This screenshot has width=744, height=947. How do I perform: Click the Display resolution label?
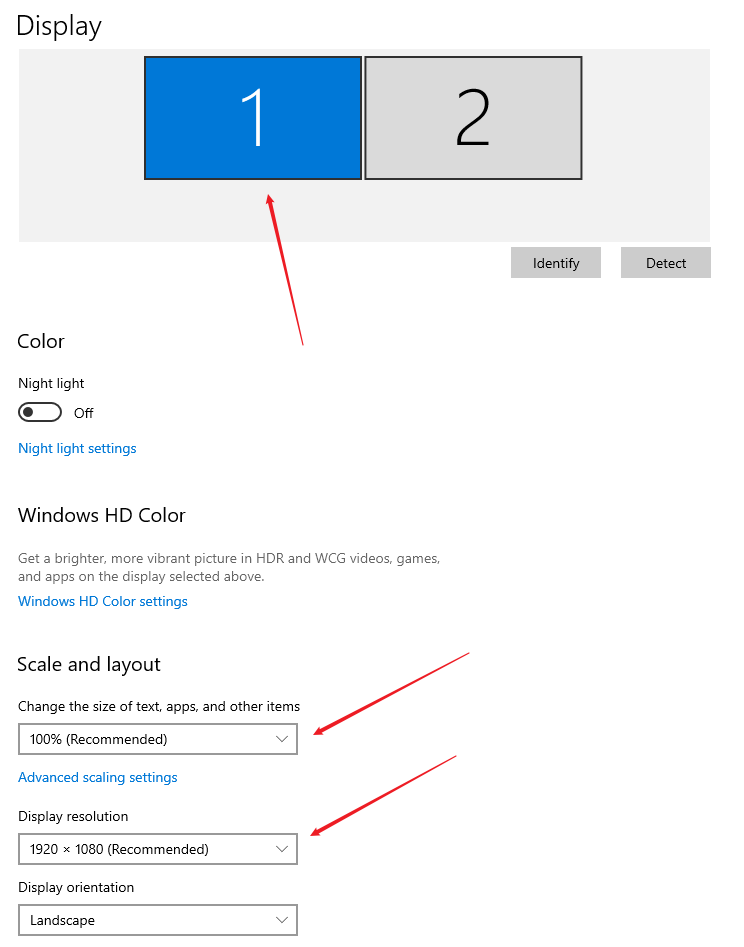coord(73,816)
